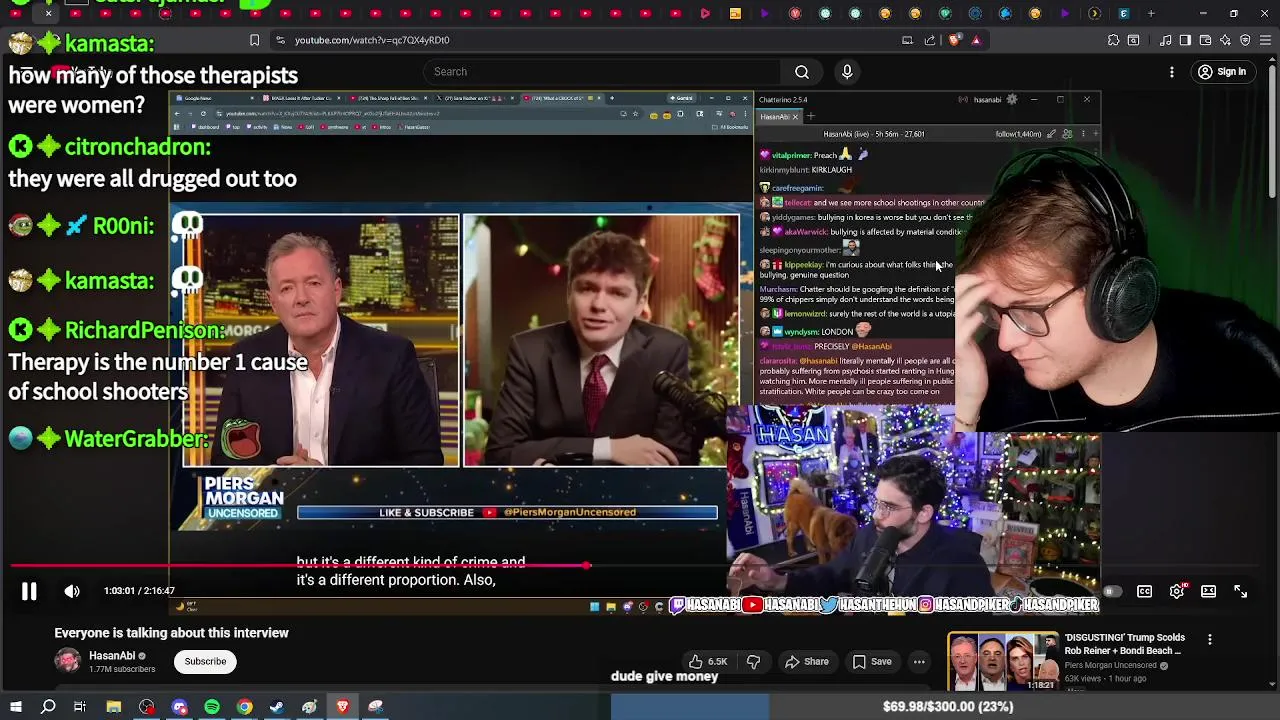Viewport: 1280px width, 720px height.
Task: Pause the YouTube video
Action: pyautogui.click(x=29, y=591)
